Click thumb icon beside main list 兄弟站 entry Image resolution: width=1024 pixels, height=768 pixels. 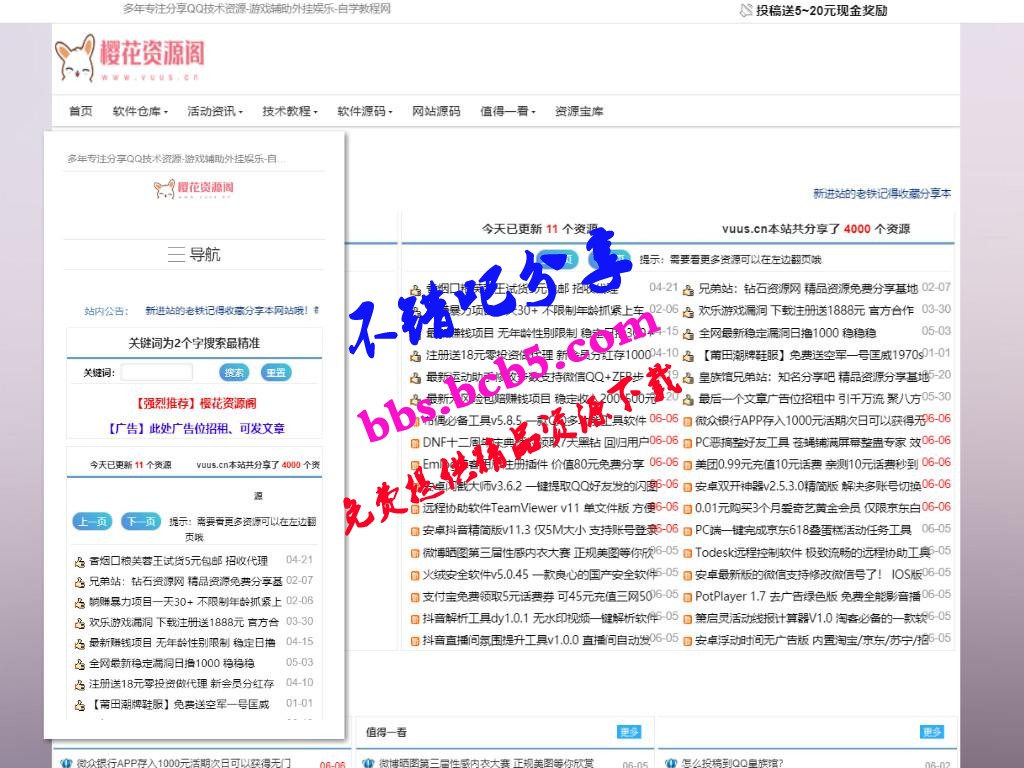pyautogui.click(x=688, y=290)
